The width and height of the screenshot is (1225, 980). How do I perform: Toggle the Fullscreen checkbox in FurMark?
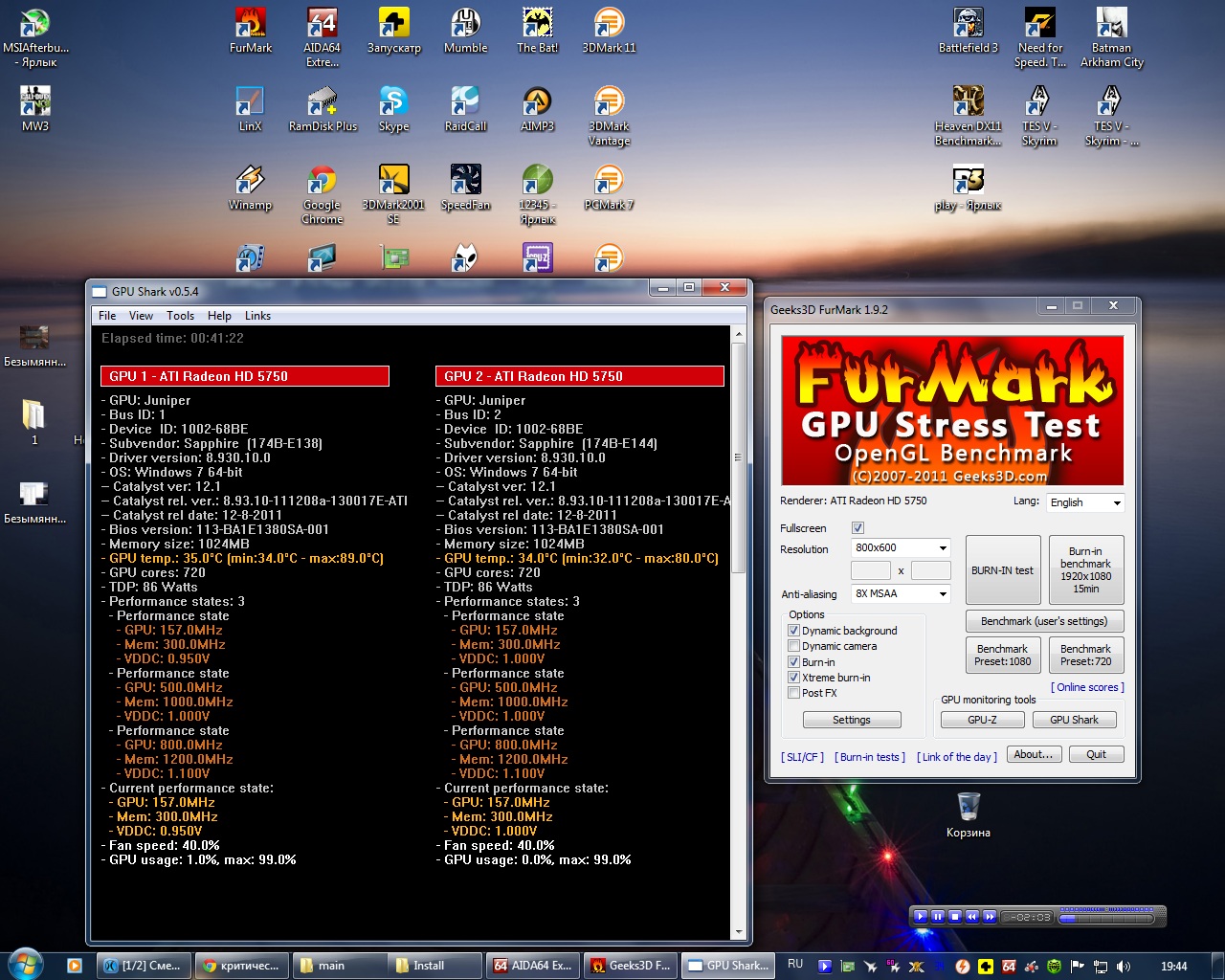[857, 528]
